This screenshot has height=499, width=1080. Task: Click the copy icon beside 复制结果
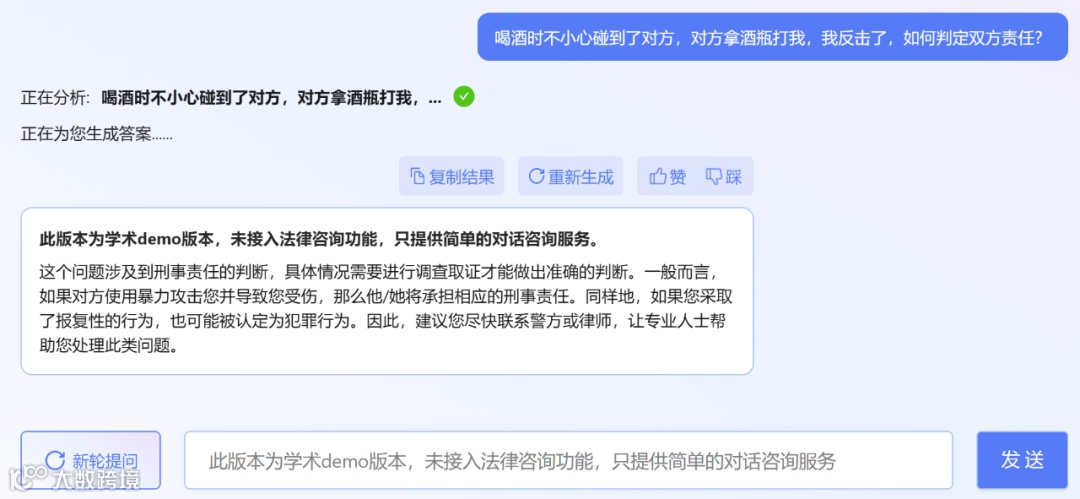[417, 177]
